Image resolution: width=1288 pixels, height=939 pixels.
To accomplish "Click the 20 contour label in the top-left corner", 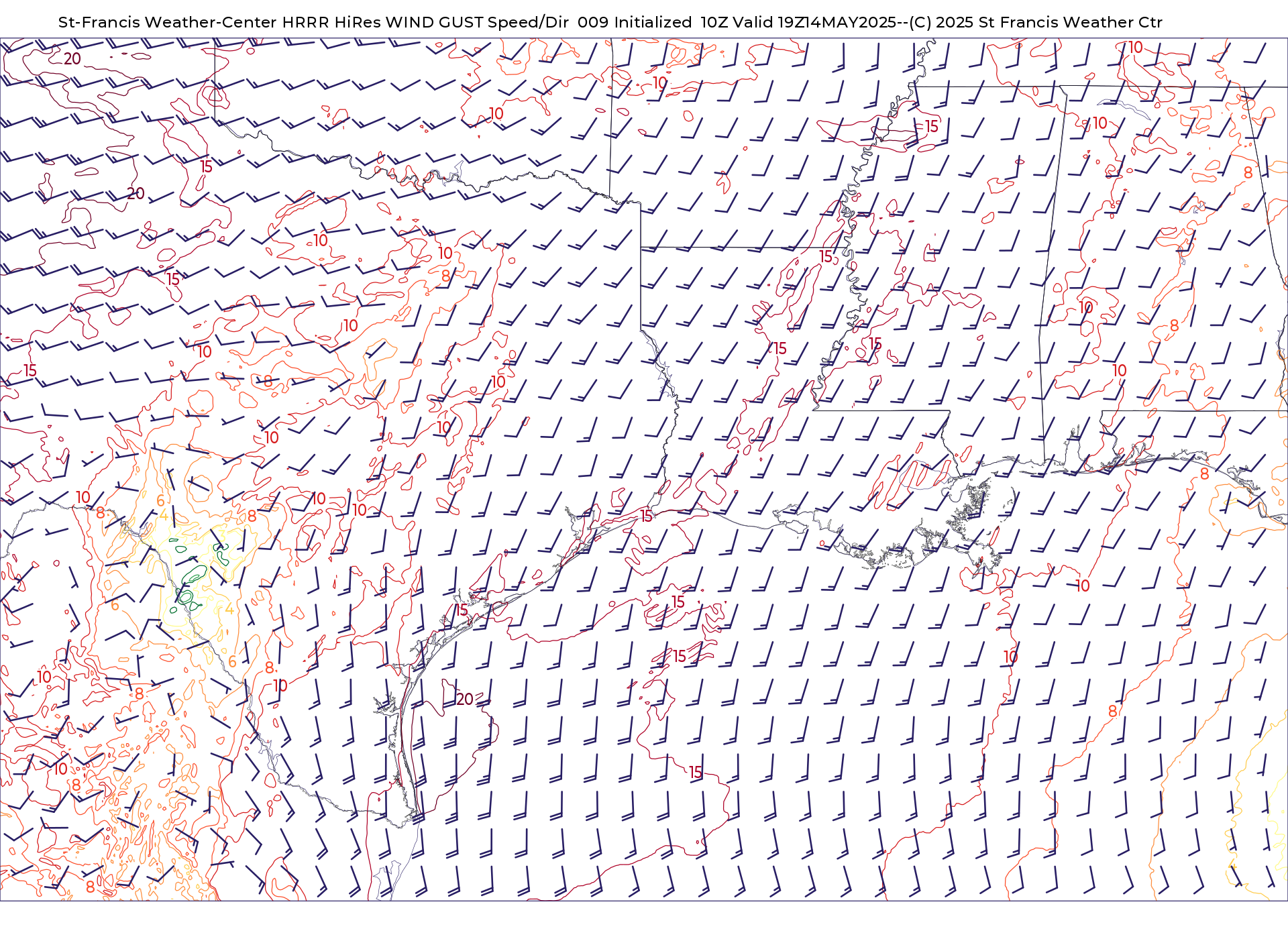I will 72,59.
